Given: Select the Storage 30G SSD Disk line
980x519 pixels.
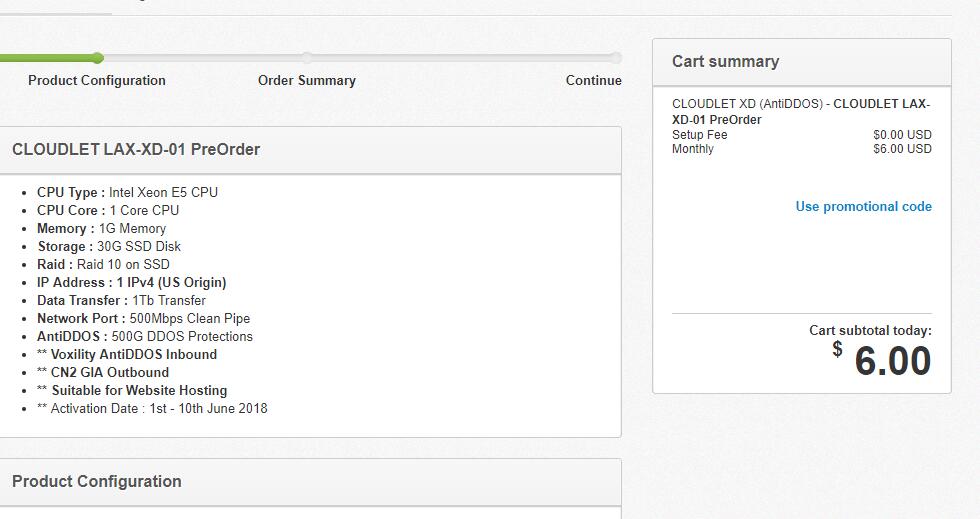Looking at the screenshot, I should pos(109,247).
